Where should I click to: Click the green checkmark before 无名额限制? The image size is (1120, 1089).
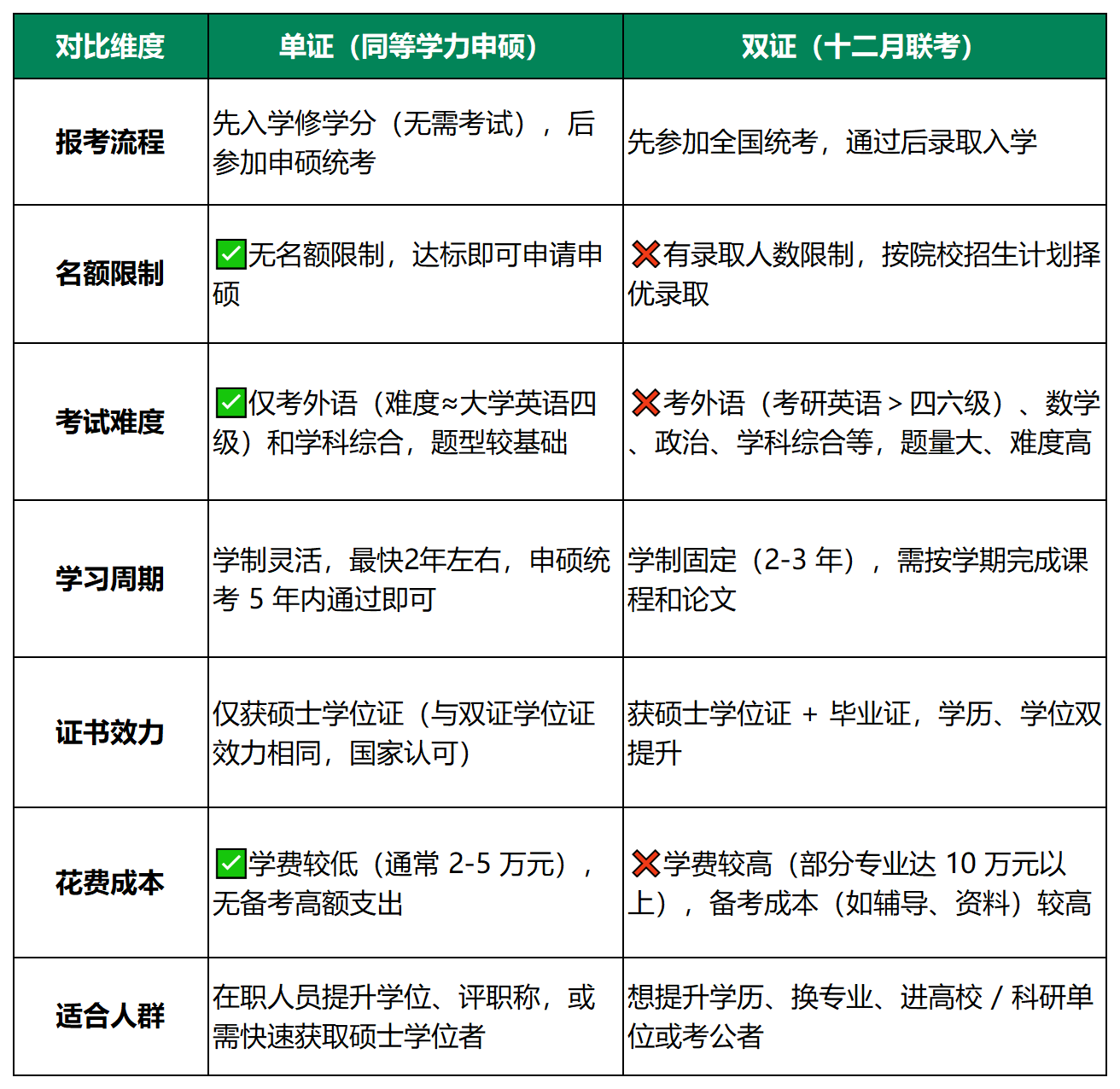230,253
